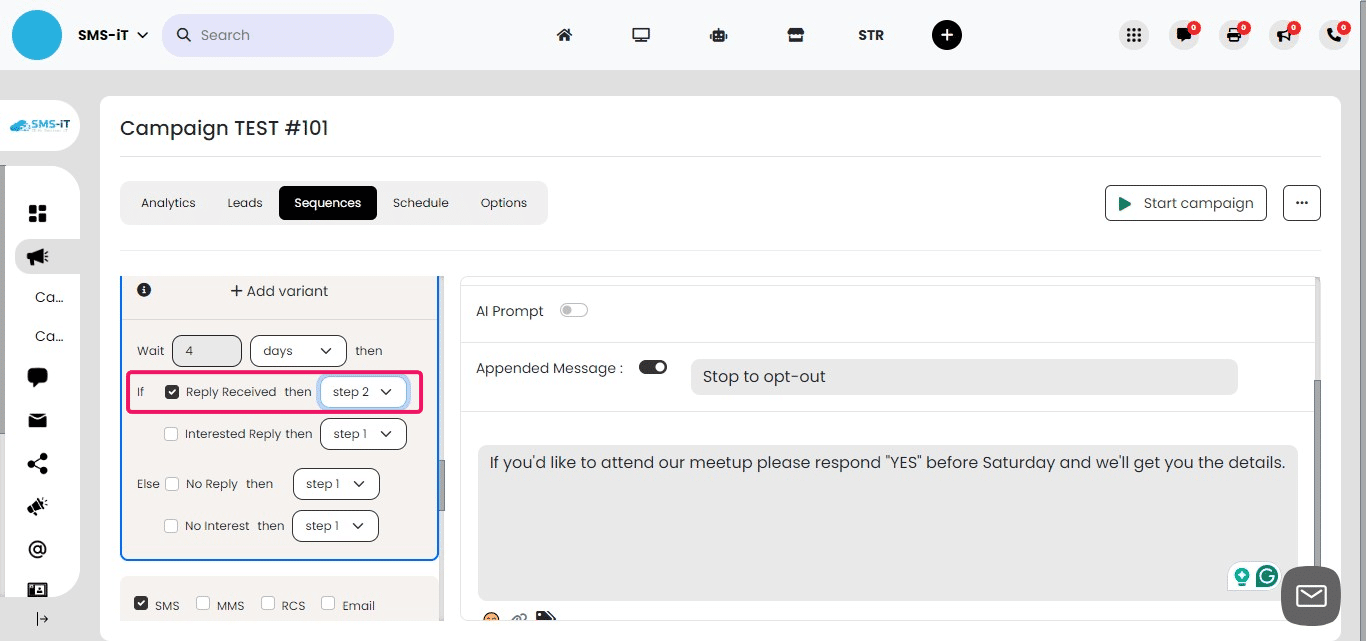Image resolution: width=1366 pixels, height=641 pixels.
Task: Open the Home icon in top navigation
Action: point(564,34)
